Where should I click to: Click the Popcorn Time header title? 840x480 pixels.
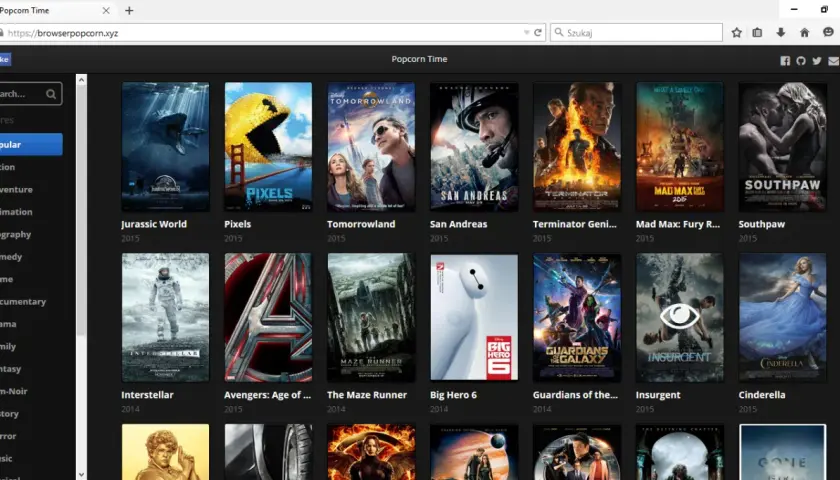pyautogui.click(x=419, y=59)
